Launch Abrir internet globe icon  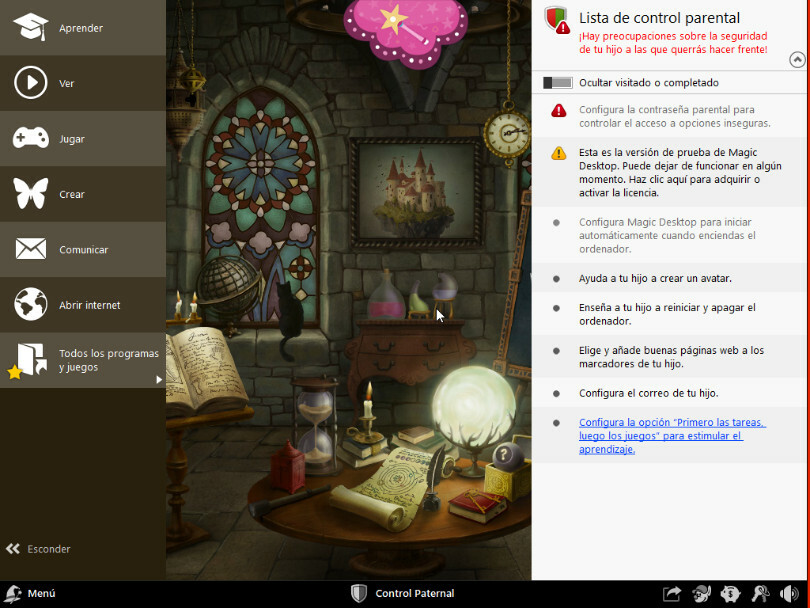pyautogui.click(x=31, y=304)
